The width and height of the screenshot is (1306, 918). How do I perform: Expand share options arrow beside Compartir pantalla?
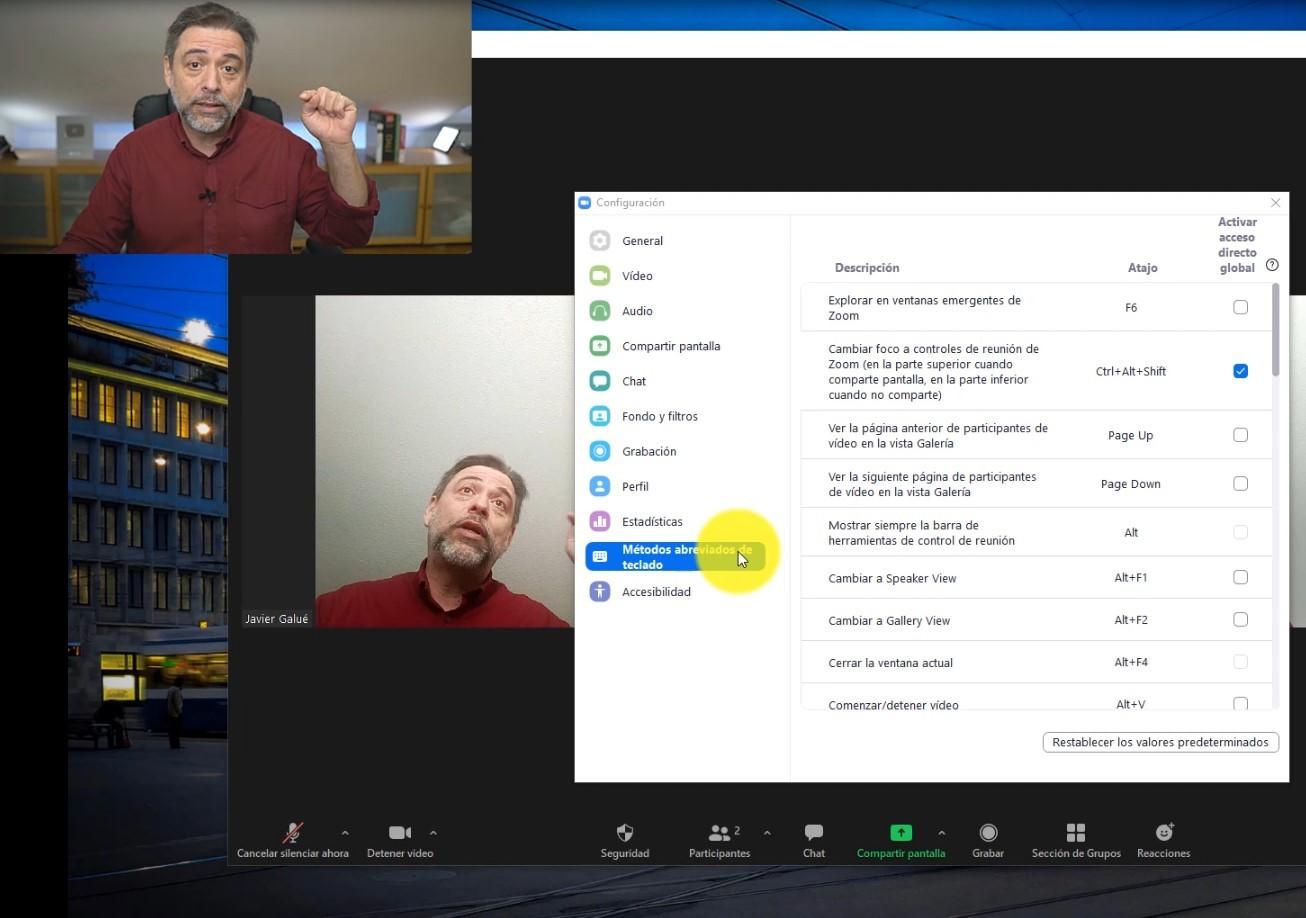(941, 832)
